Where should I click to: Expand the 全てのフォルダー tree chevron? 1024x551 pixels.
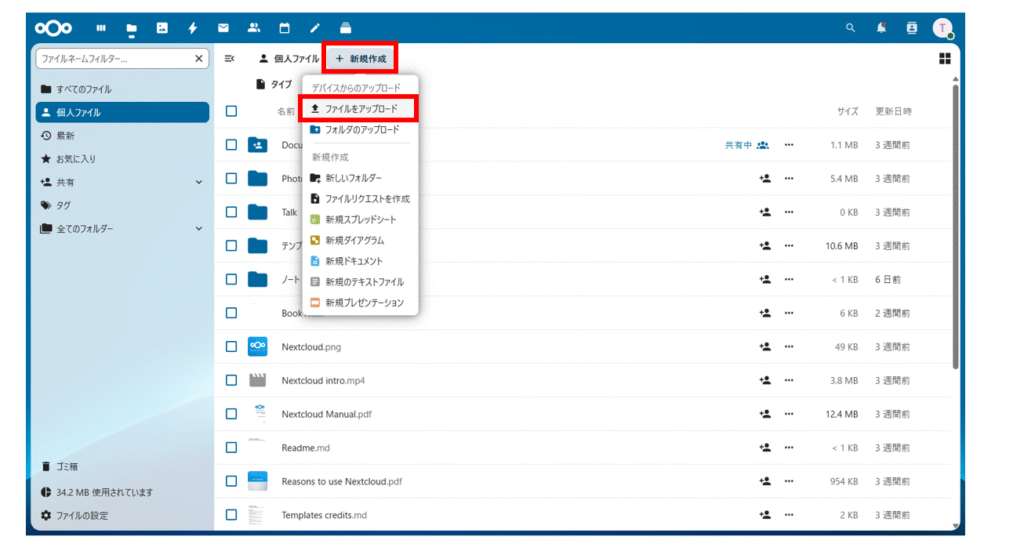click(x=198, y=228)
